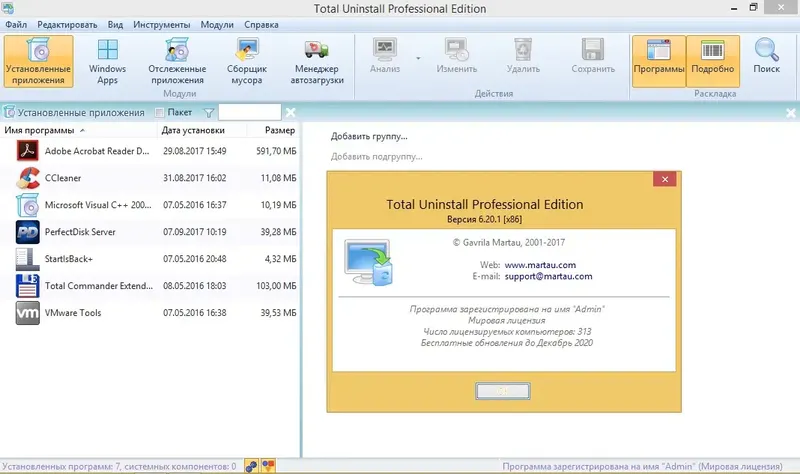Open the Справка menu

tap(261, 24)
